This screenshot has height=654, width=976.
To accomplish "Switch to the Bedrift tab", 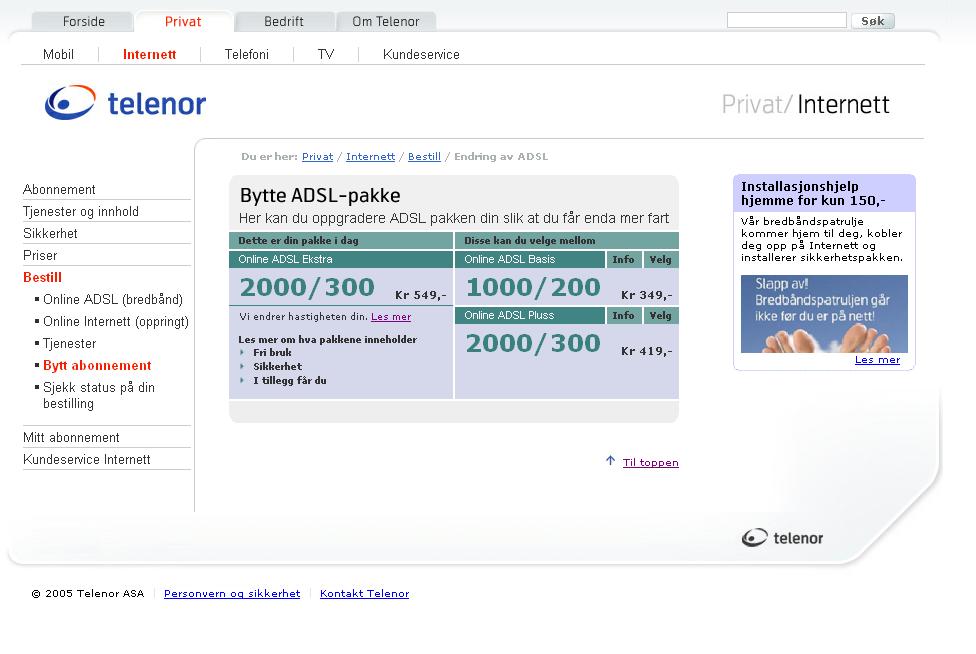I will coord(284,21).
